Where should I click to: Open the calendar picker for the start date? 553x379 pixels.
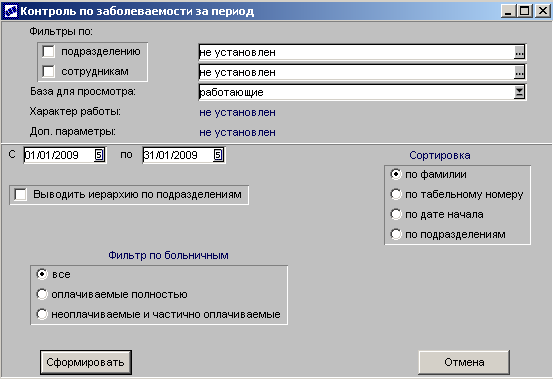(99, 155)
